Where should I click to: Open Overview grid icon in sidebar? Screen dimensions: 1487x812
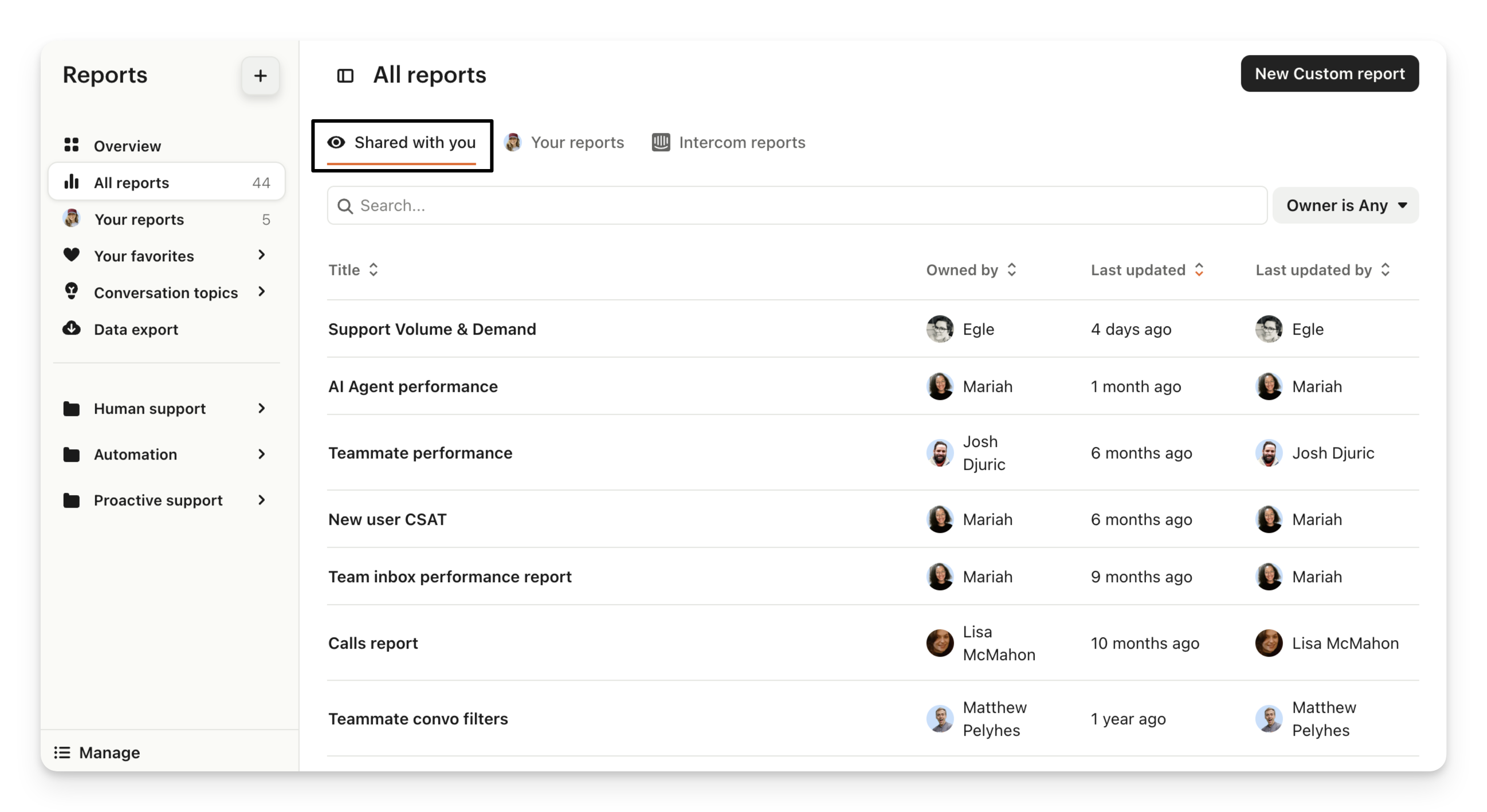tap(72, 145)
